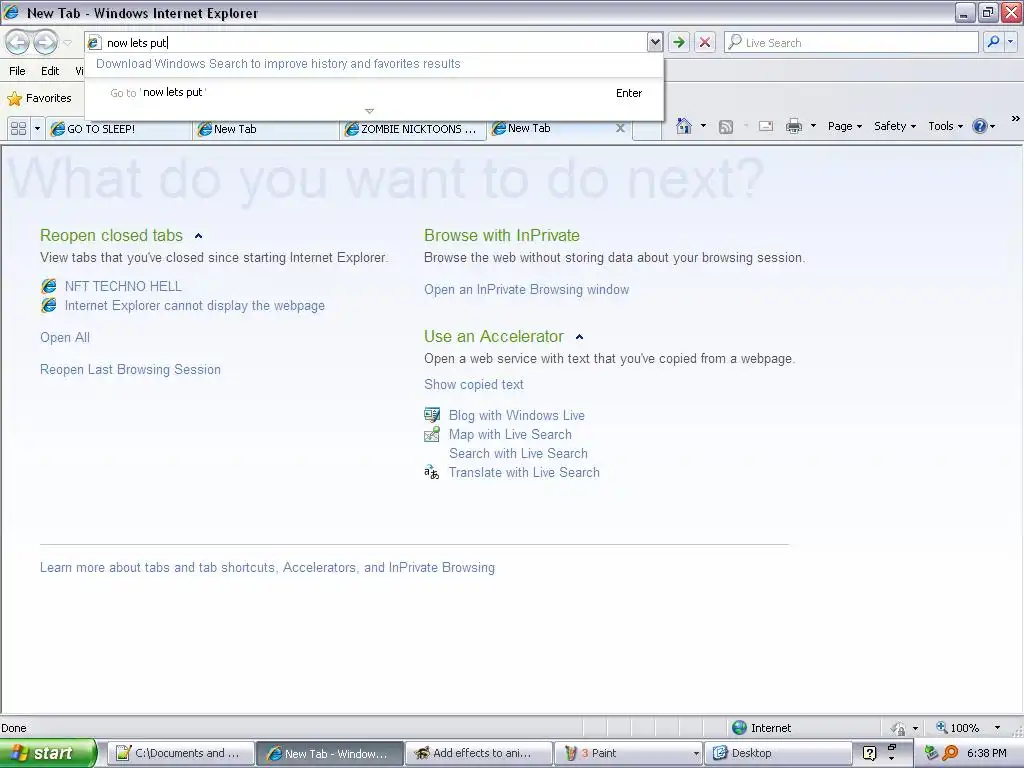Click Reopen Last Browsing Session
The height and width of the screenshot is (768, 1024).
130,369
